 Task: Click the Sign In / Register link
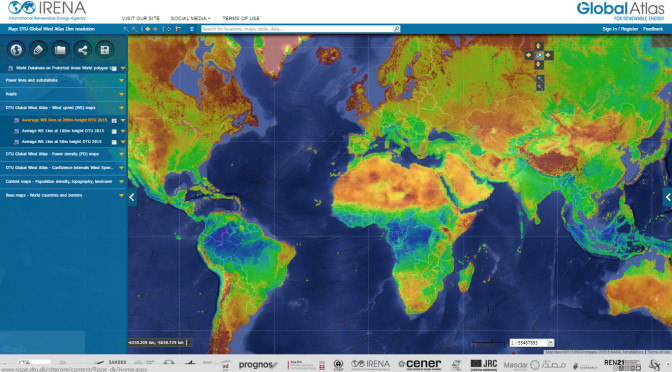(x=620, y=29)
